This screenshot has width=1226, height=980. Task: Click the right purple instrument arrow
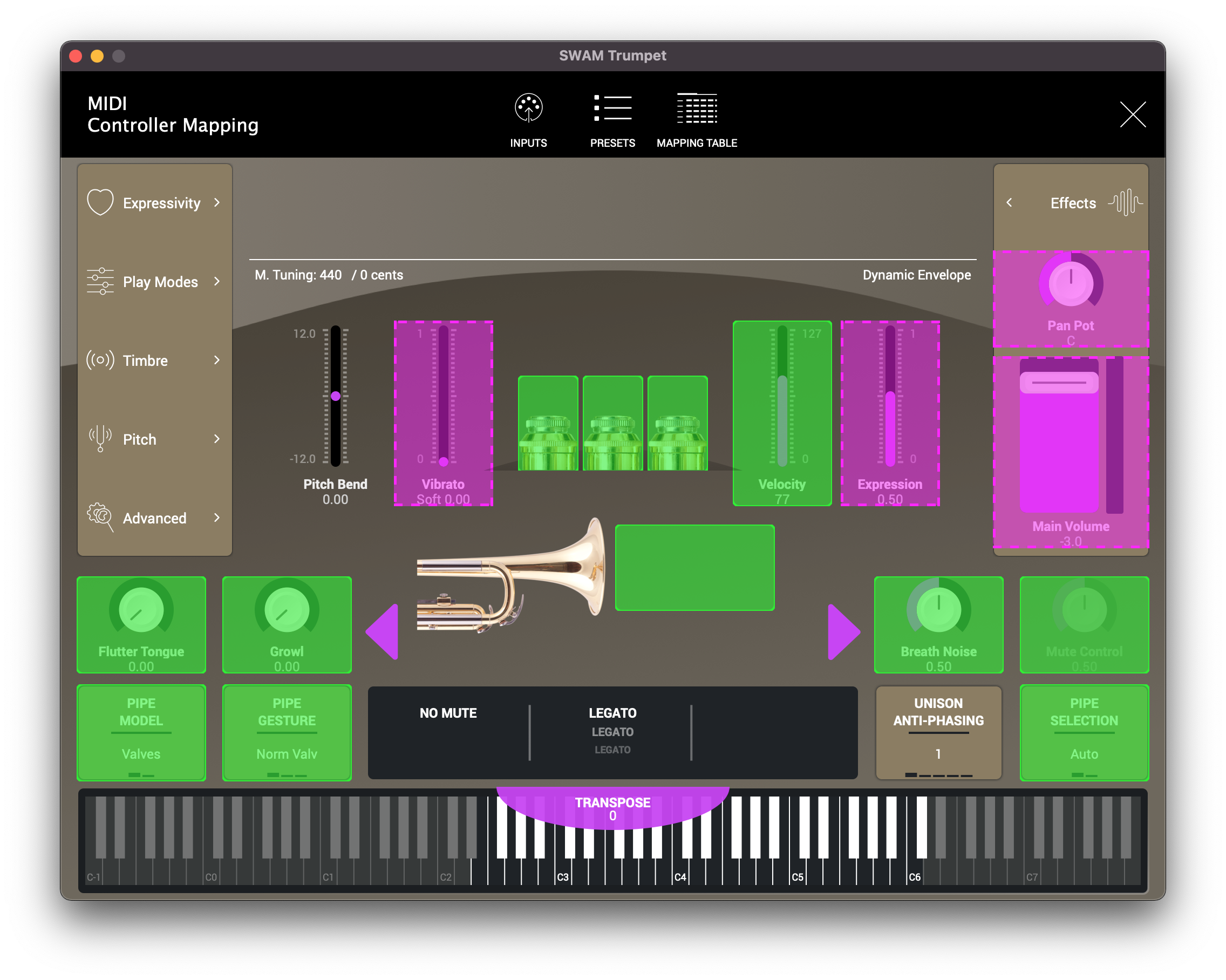click(x=843, y=632)
